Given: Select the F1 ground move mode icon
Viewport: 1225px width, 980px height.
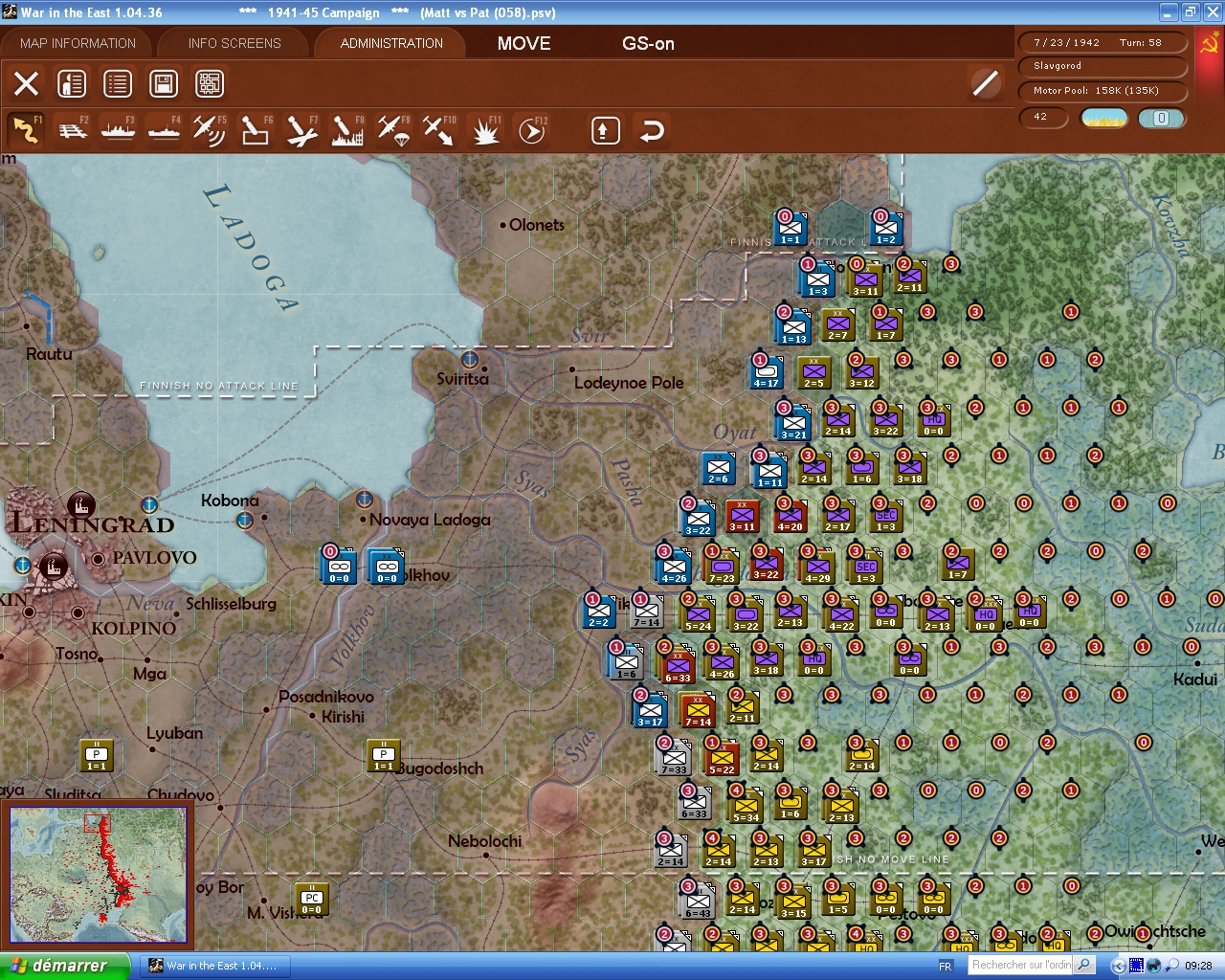Looking at the screenshot, I should (26, 130).
